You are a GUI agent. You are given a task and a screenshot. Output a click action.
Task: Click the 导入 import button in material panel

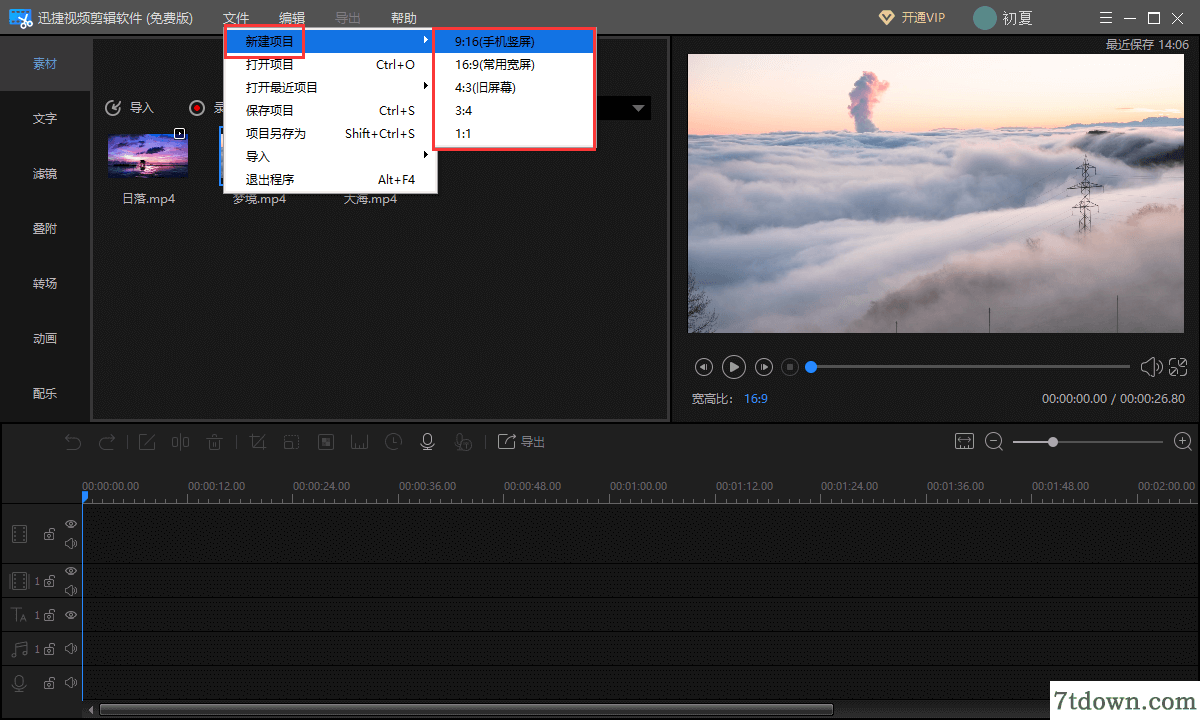tap(130, 108)
